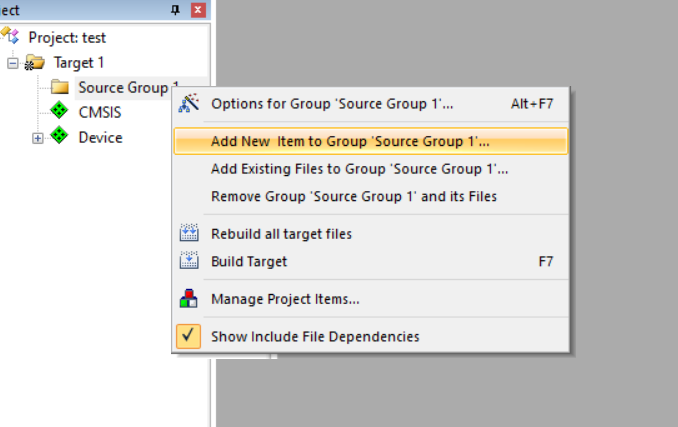678x427 pixels.
Task: Click the green Device diamond icon
Action: [59, 136]
